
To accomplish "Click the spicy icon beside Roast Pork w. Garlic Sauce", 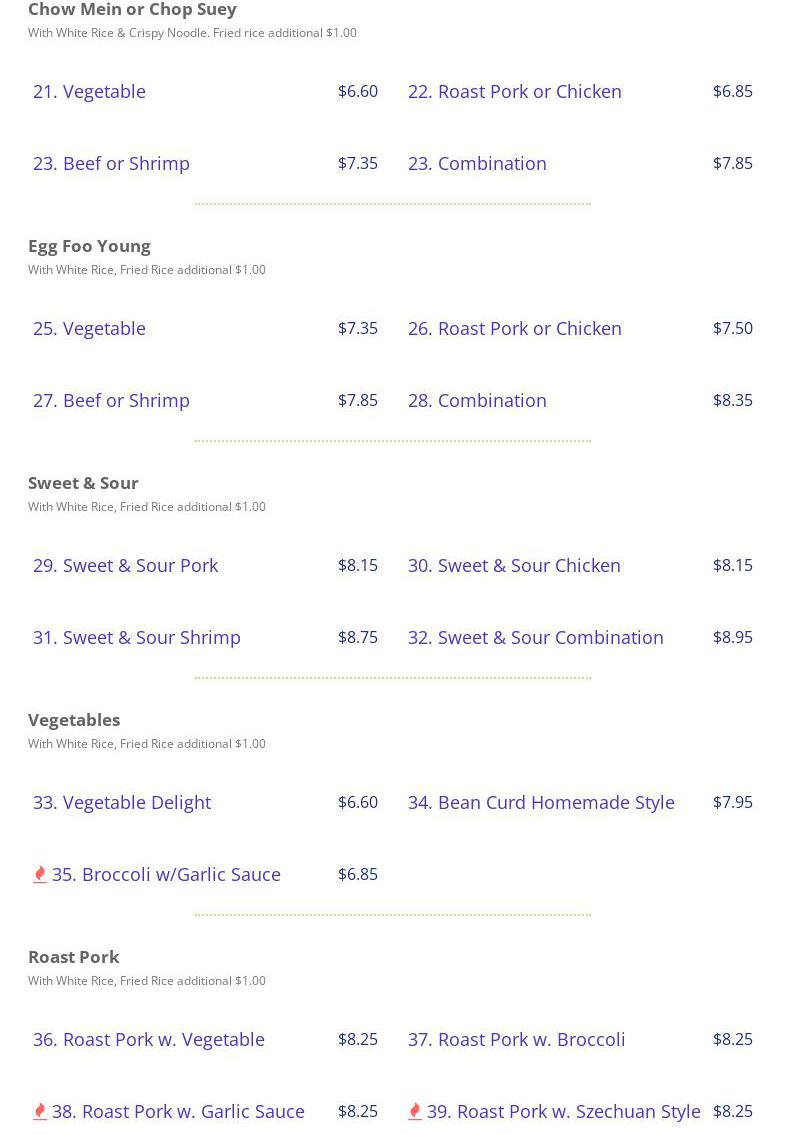I will point(40,1112).
